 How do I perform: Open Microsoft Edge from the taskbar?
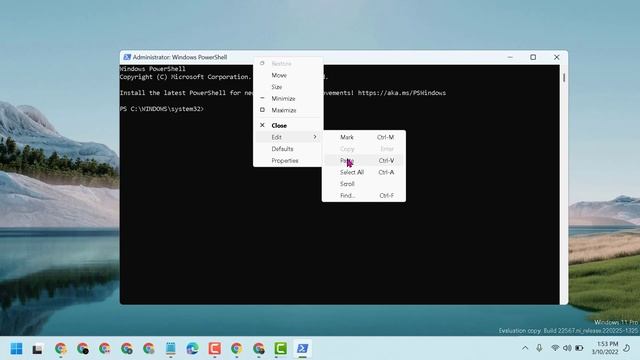(193, 349)
